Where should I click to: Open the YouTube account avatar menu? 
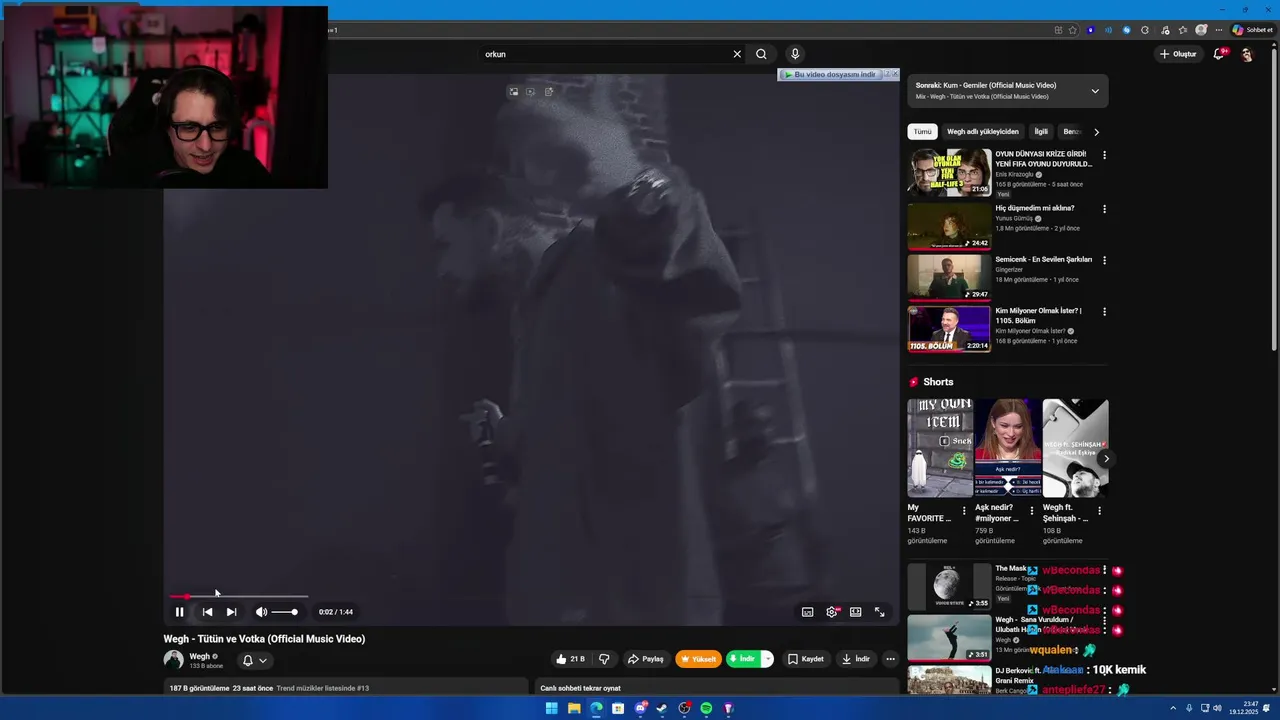(1247, 55)
